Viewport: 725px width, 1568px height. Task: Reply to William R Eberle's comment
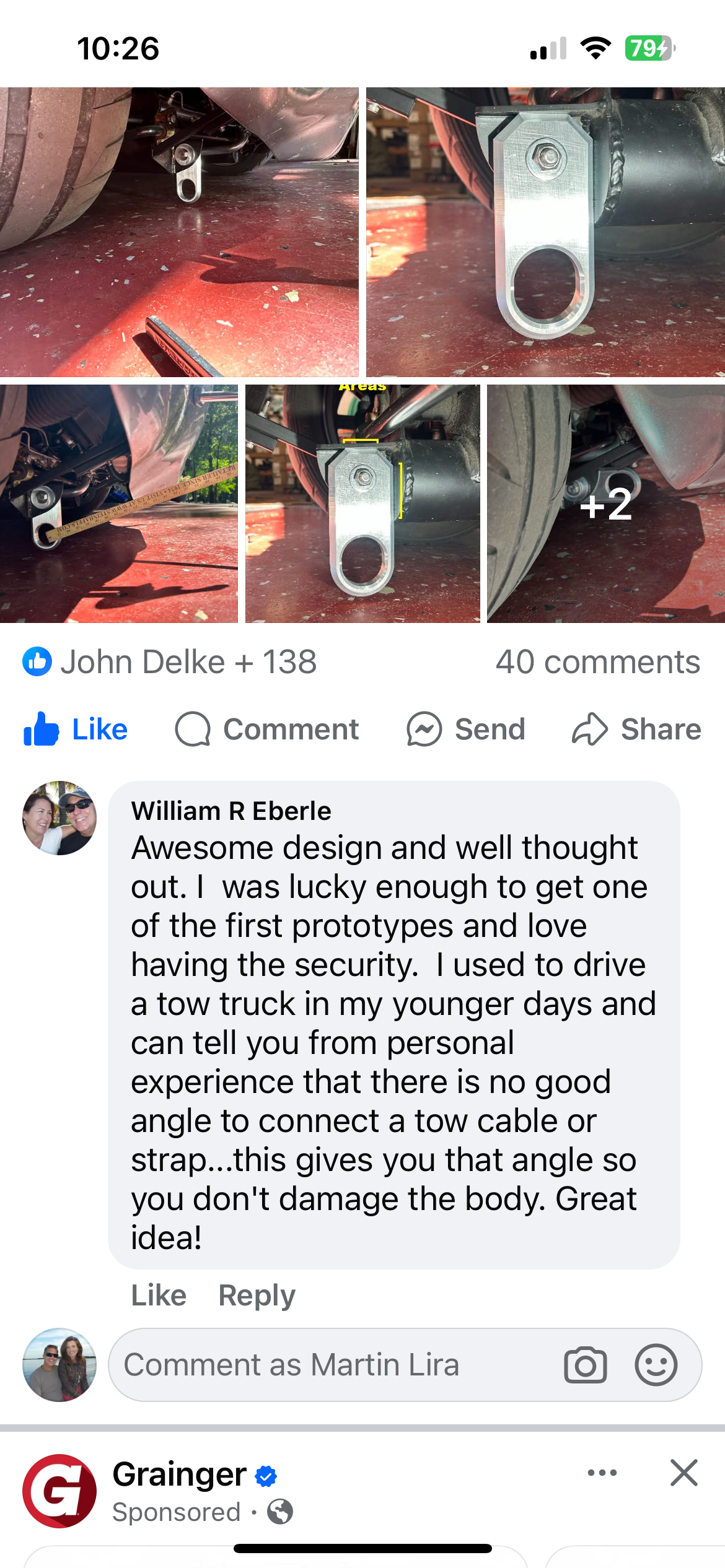[257, 1296]
